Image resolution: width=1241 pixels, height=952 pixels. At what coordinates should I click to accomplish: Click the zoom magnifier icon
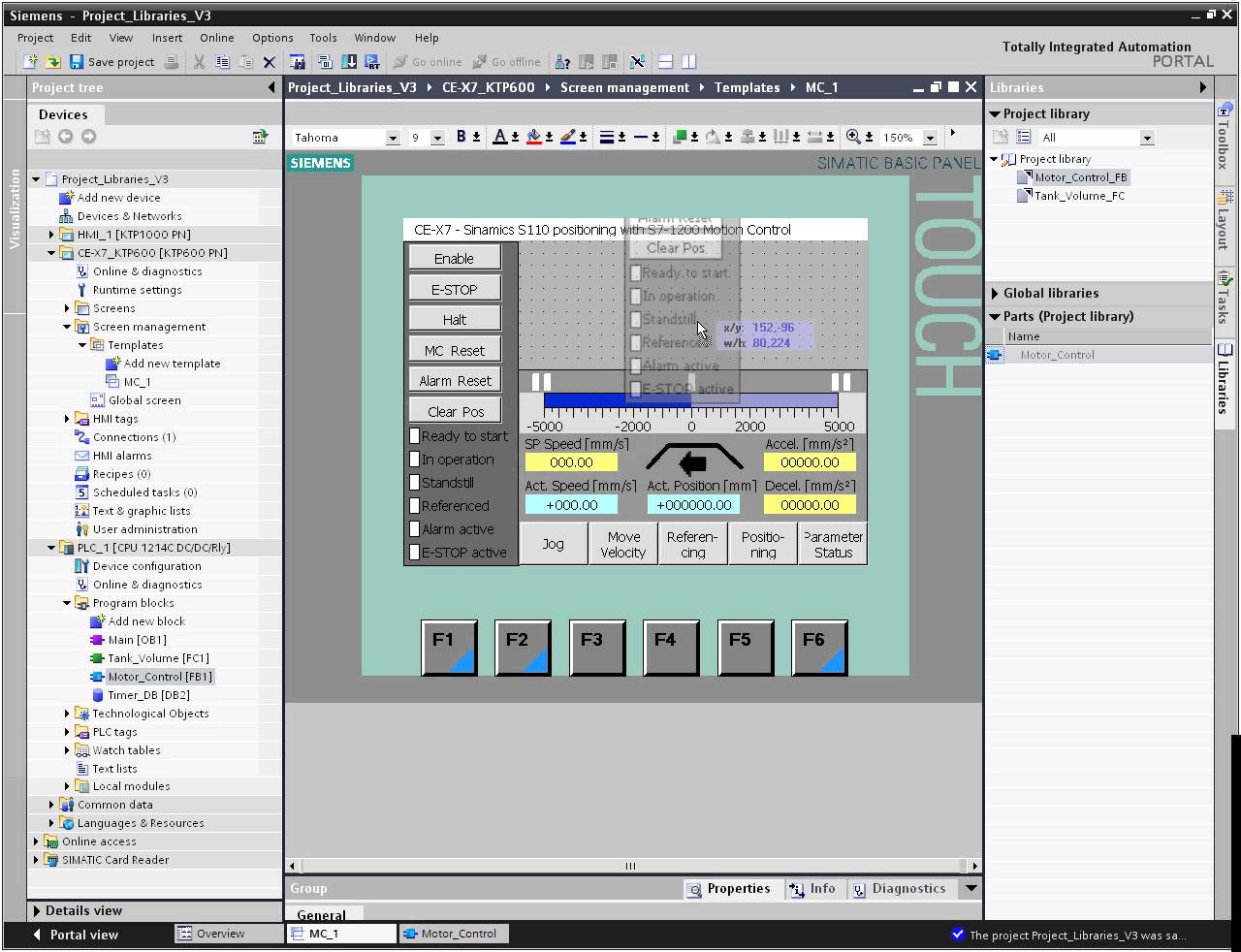coord(853,137)
